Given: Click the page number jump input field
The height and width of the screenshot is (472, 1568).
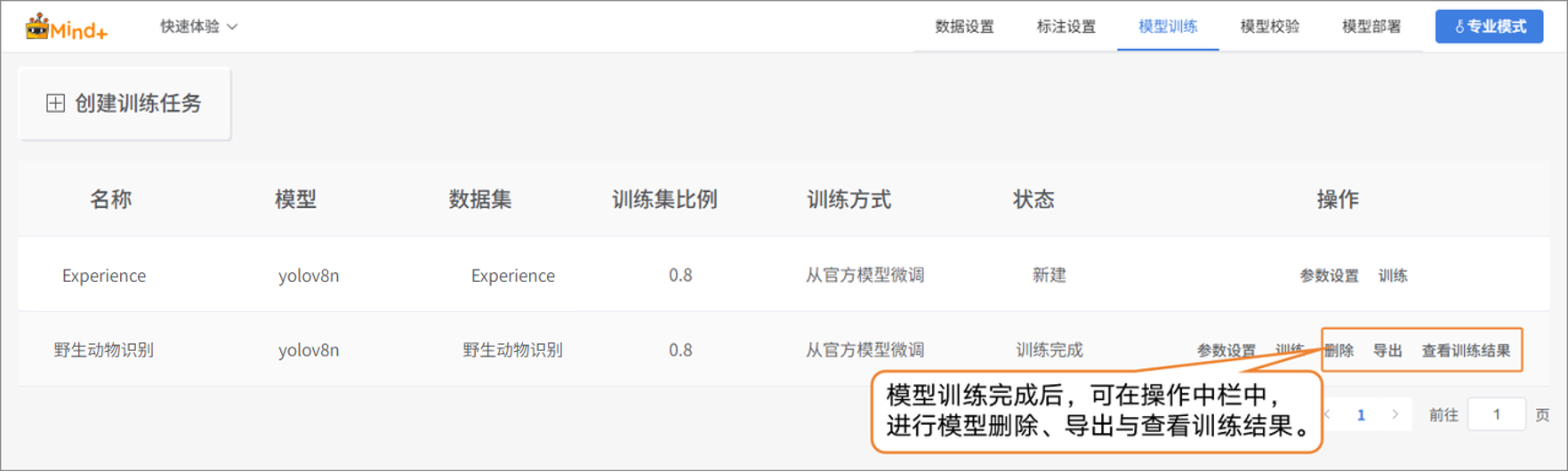Looking at the screenshot, I should tap(1496, 414).
